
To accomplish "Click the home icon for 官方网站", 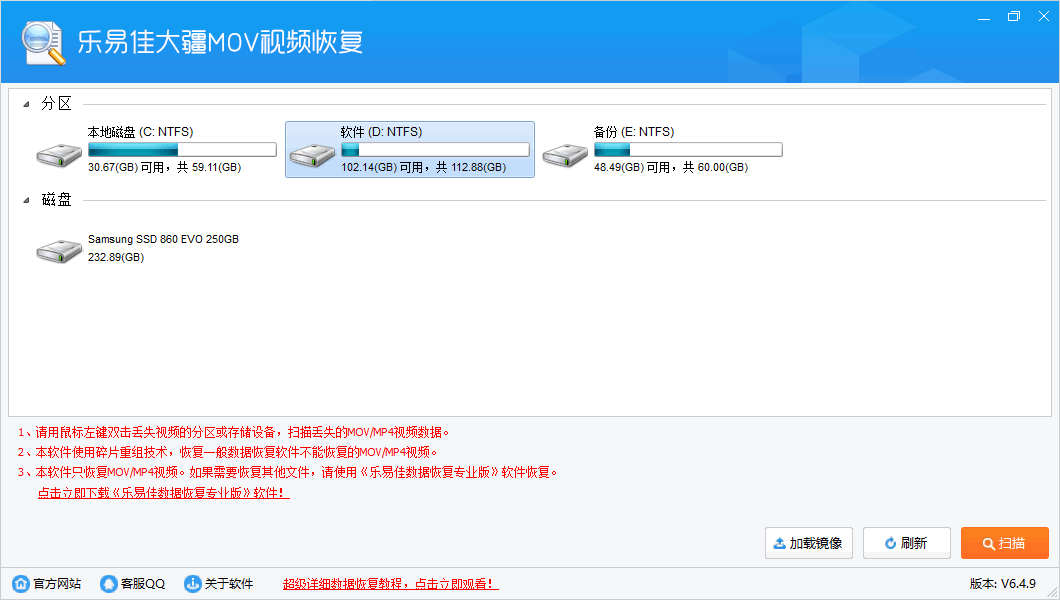I will point(21,583).
